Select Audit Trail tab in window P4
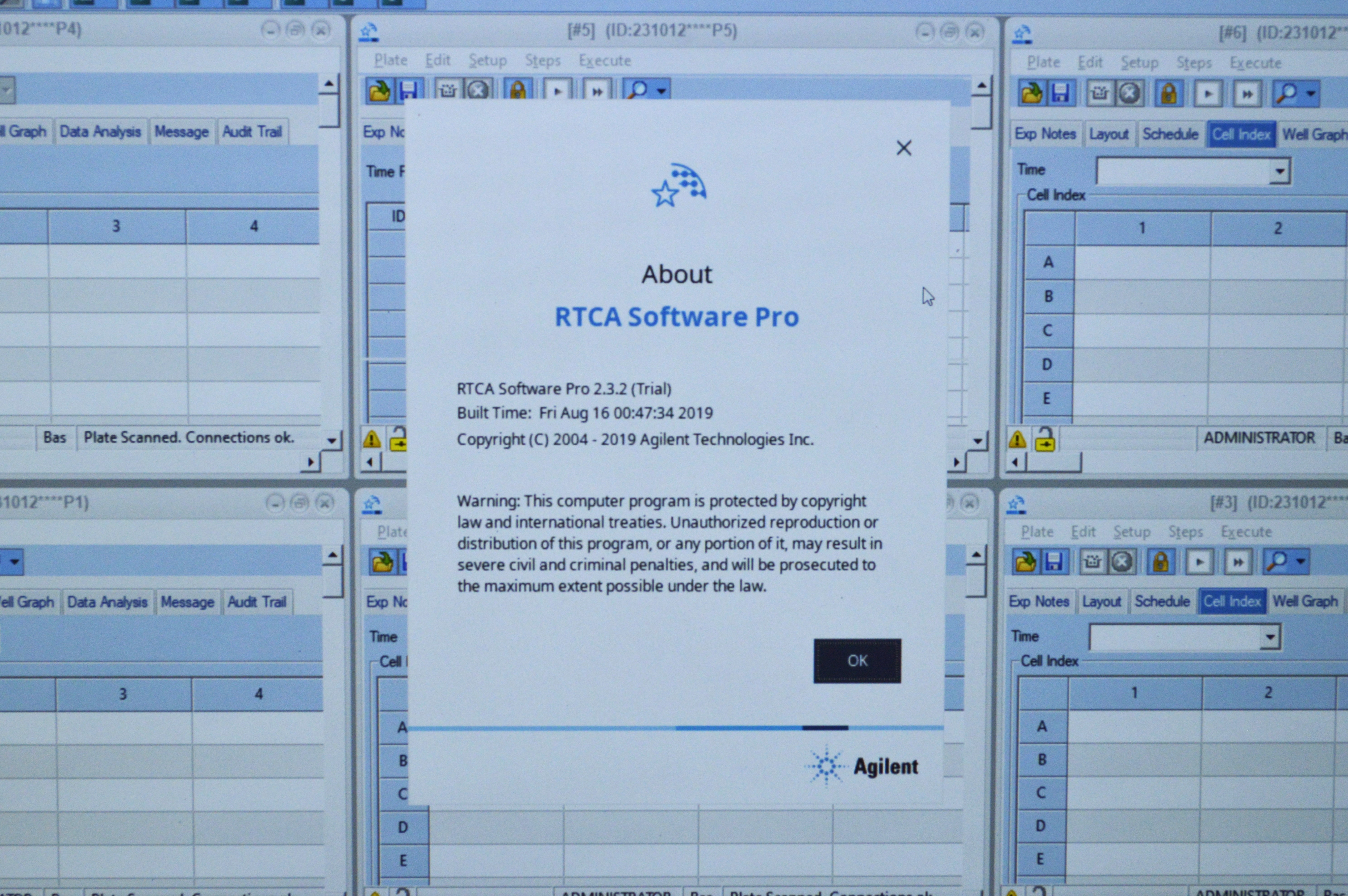This screenshot has height=896, width=1348. tap(252, 132)
